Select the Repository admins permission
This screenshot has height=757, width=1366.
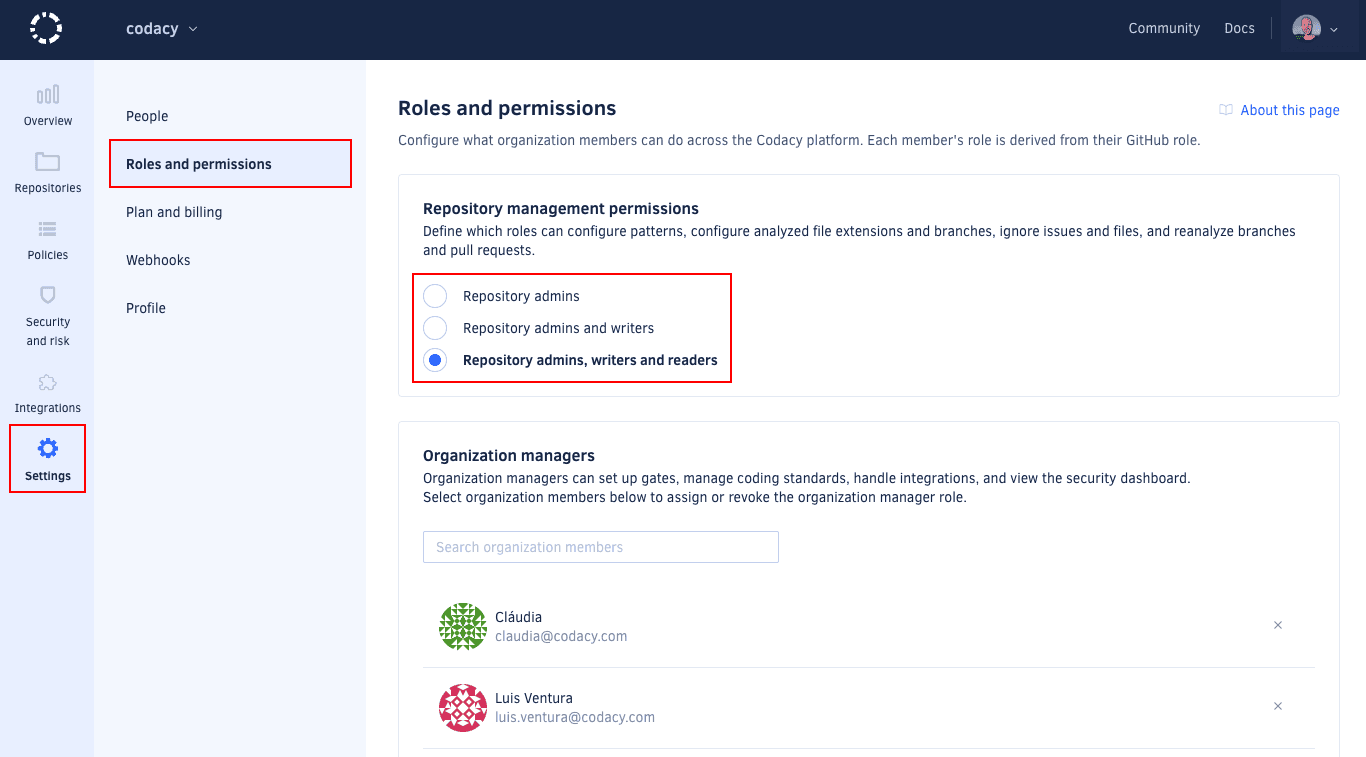tap(434, 295)
